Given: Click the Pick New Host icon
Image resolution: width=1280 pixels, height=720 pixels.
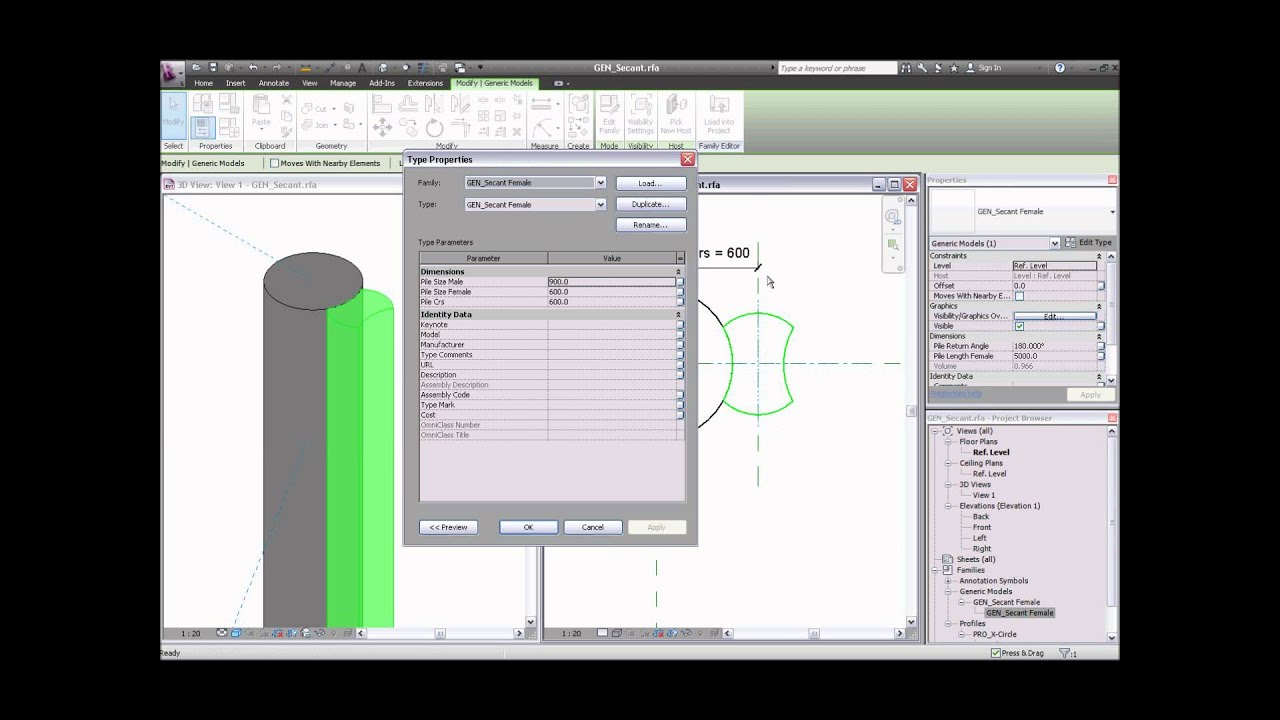Looking at the screenshot, I should pyautogui.click(x=676, y=112).
